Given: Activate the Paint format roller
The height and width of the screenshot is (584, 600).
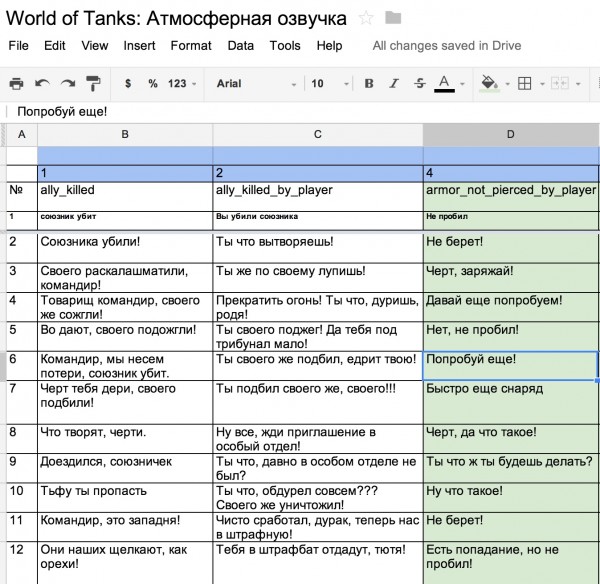Looking at the screenshot, I should click(x=93, y=83).
